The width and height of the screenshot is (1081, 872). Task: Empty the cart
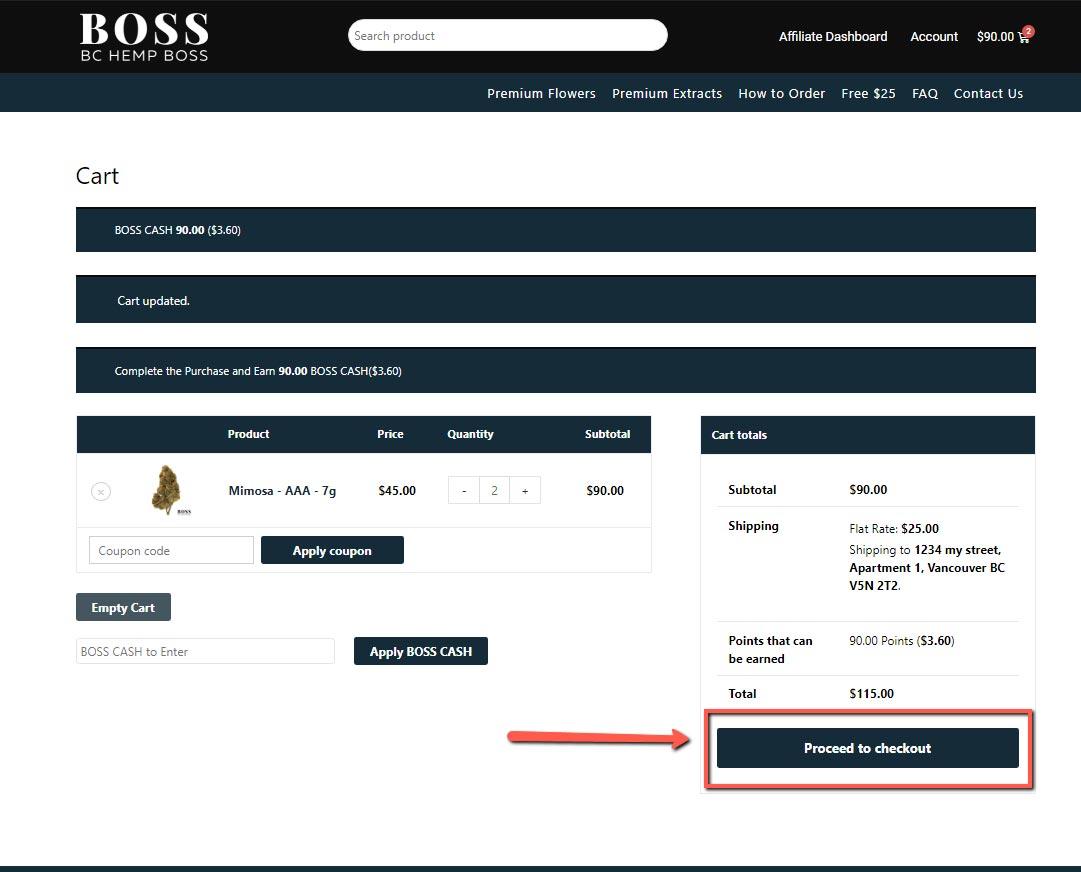(x=123, y=607)
